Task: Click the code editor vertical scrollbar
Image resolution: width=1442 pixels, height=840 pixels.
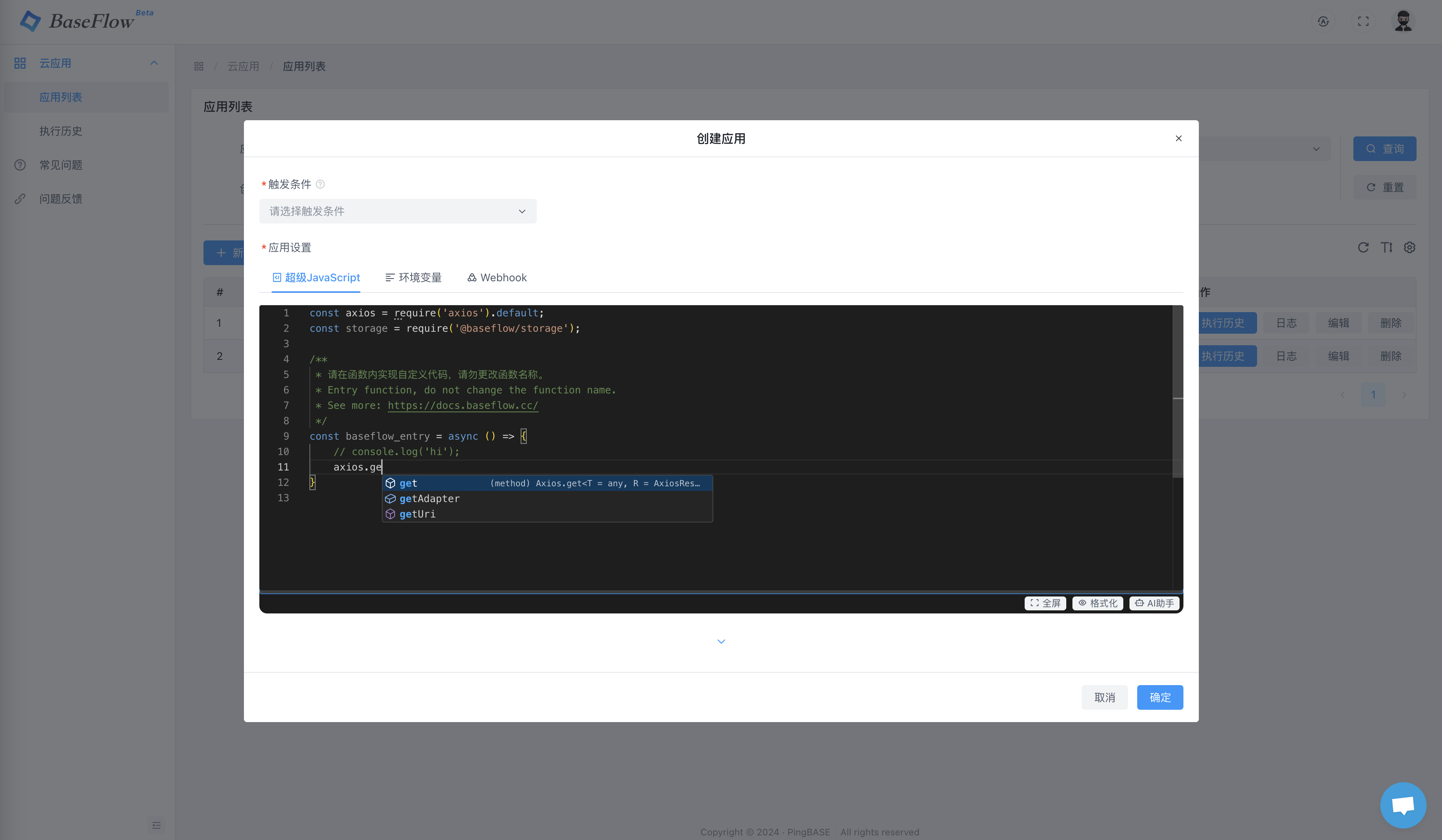Action: pos(1178,391)
